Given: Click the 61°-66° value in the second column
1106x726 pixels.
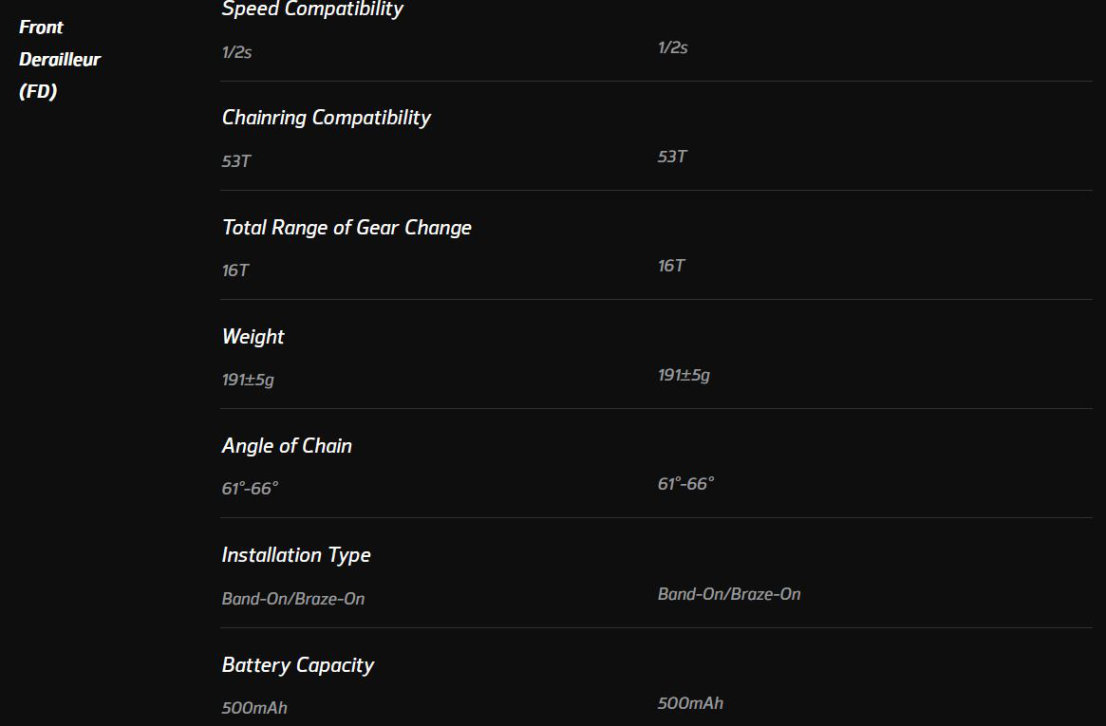Looking at the screenshot, I should (686, 484).
